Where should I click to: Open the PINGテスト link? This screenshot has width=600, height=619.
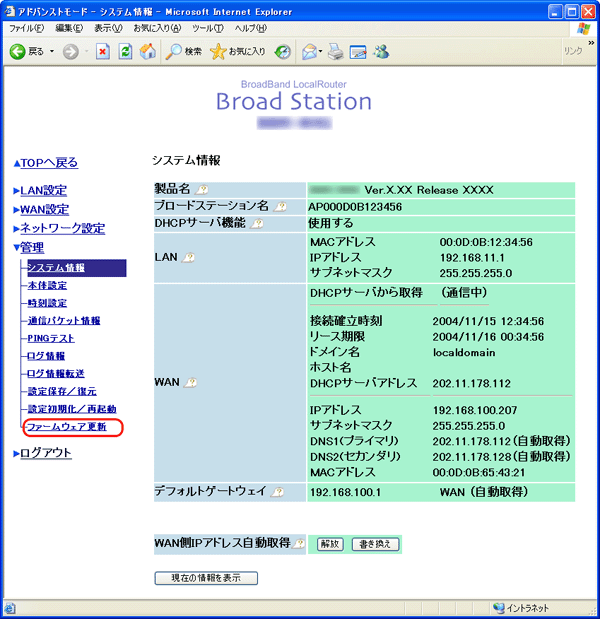[x=51, y=338]
